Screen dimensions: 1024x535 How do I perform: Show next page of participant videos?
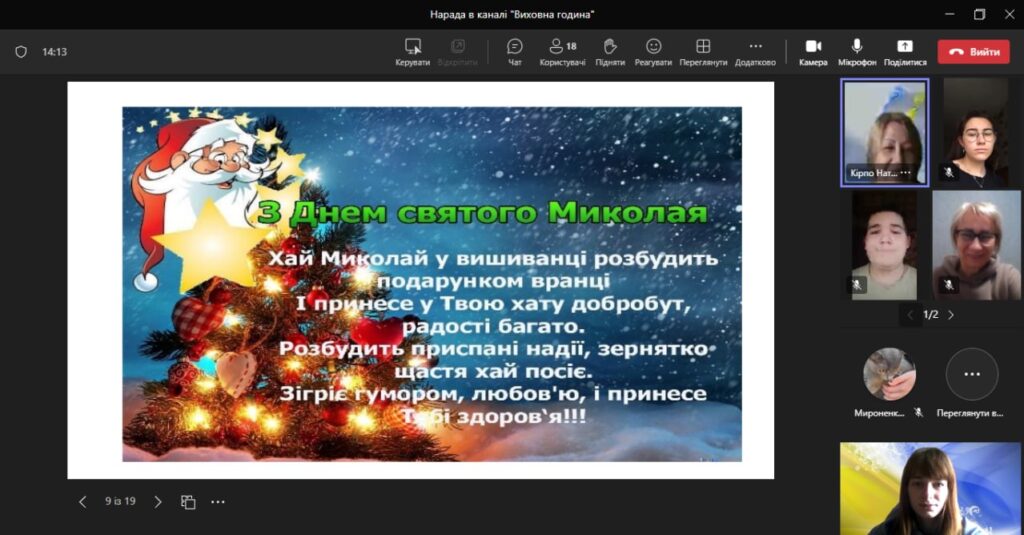click(x=951, y=315)
